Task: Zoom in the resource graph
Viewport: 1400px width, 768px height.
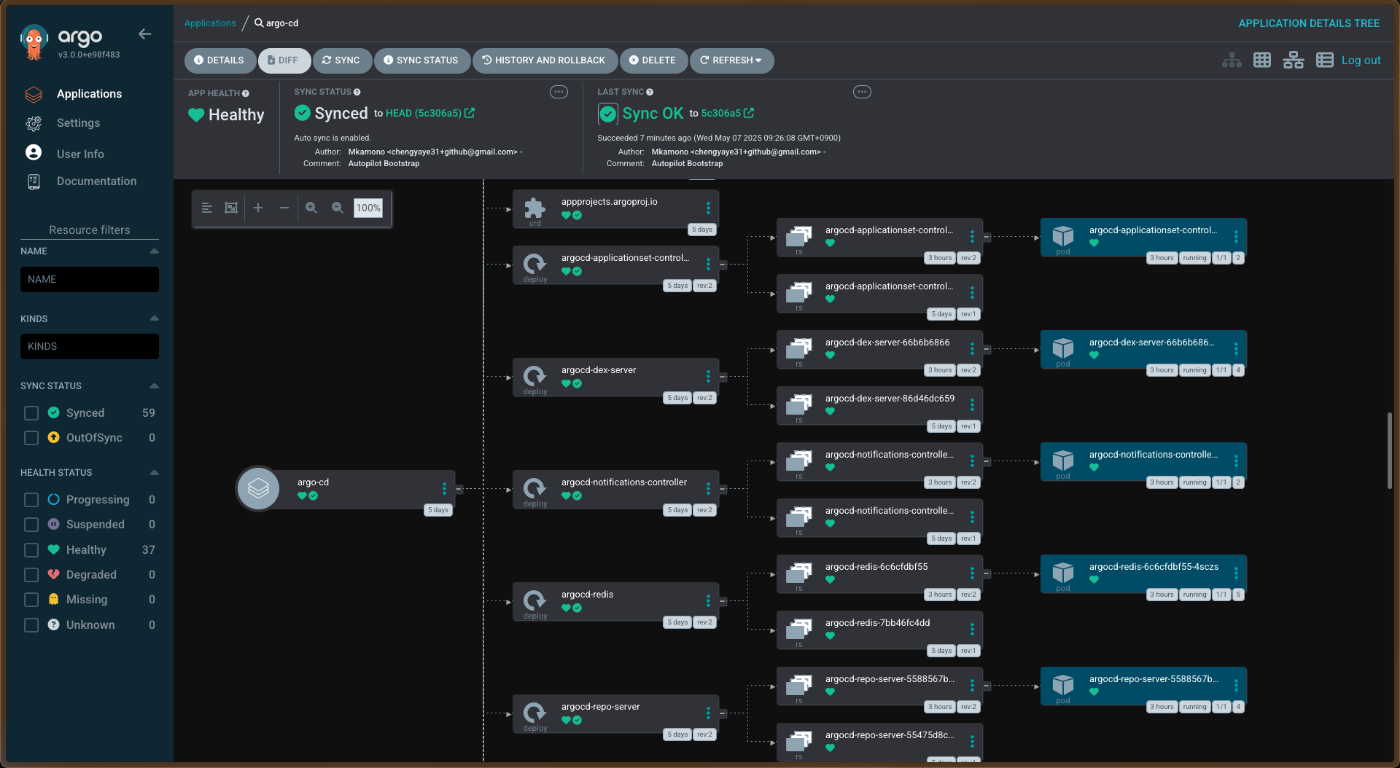Action: [311, 208]
